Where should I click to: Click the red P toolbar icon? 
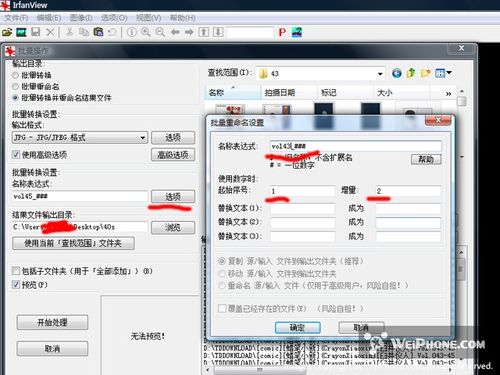coord(282,32)
